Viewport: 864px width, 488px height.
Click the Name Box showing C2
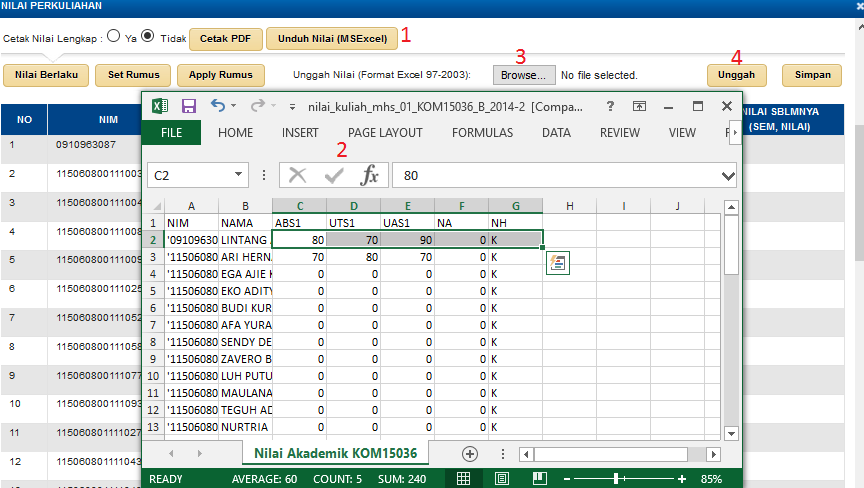pyautogui.click(x=190, y=176)
